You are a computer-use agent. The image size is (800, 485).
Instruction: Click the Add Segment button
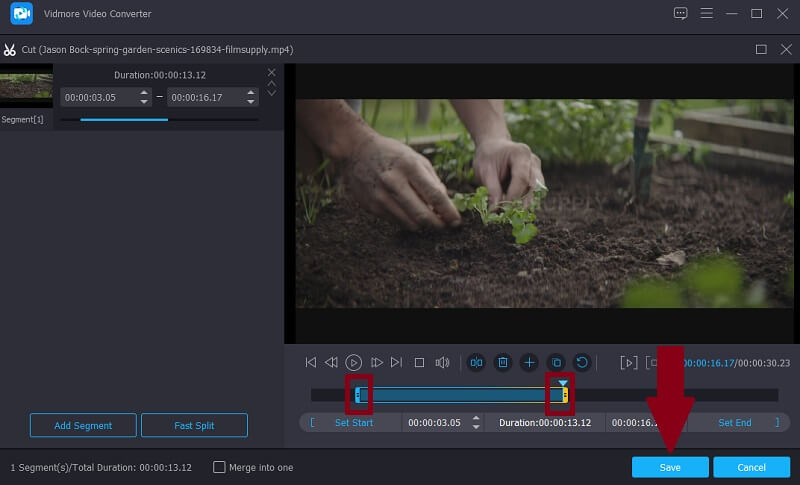click(x=83, y=425)
